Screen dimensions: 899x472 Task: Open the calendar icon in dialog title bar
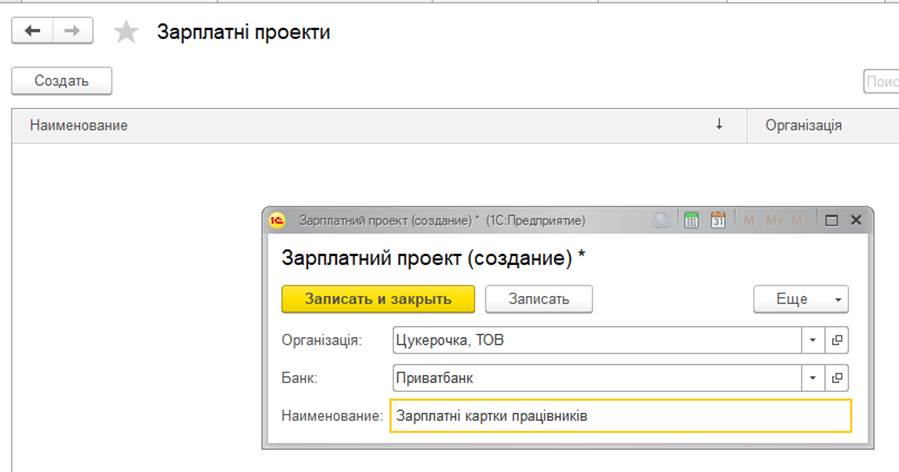click(x=718, y=220)
